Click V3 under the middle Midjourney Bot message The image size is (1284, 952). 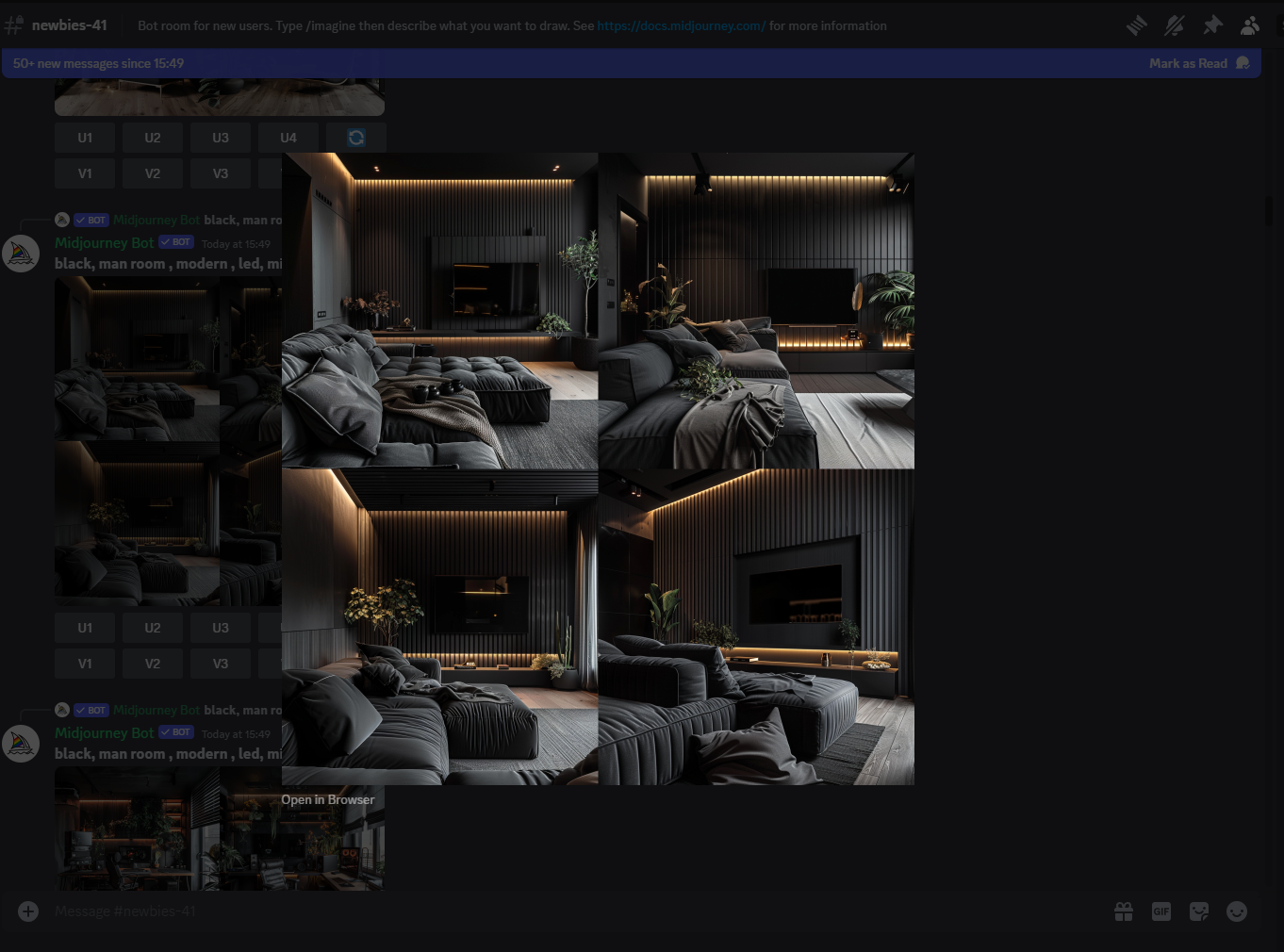click(221, 664)
